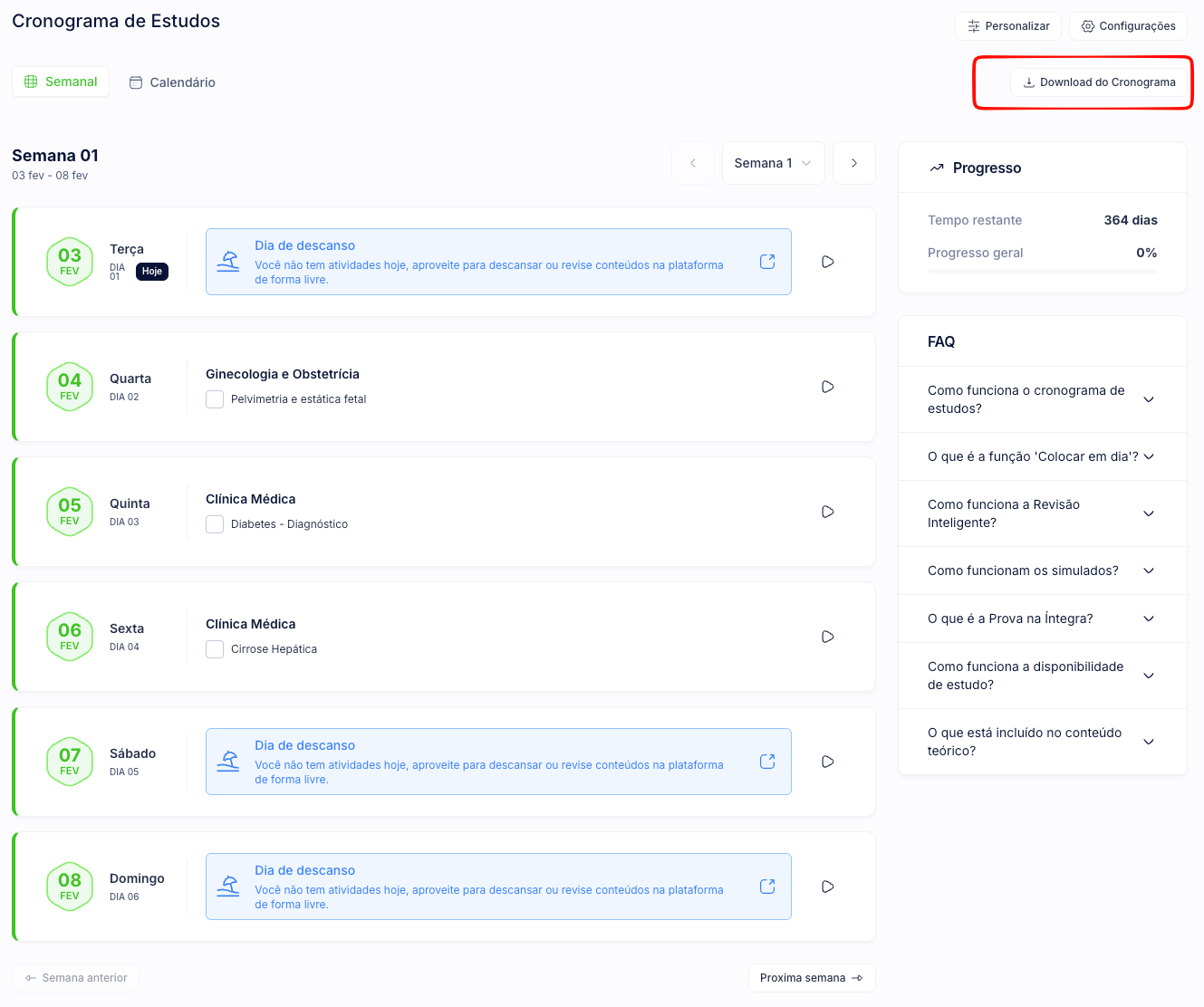The image size is (1204, 1007).
Task: Select the Semanal tab
Action: [61, 82]
